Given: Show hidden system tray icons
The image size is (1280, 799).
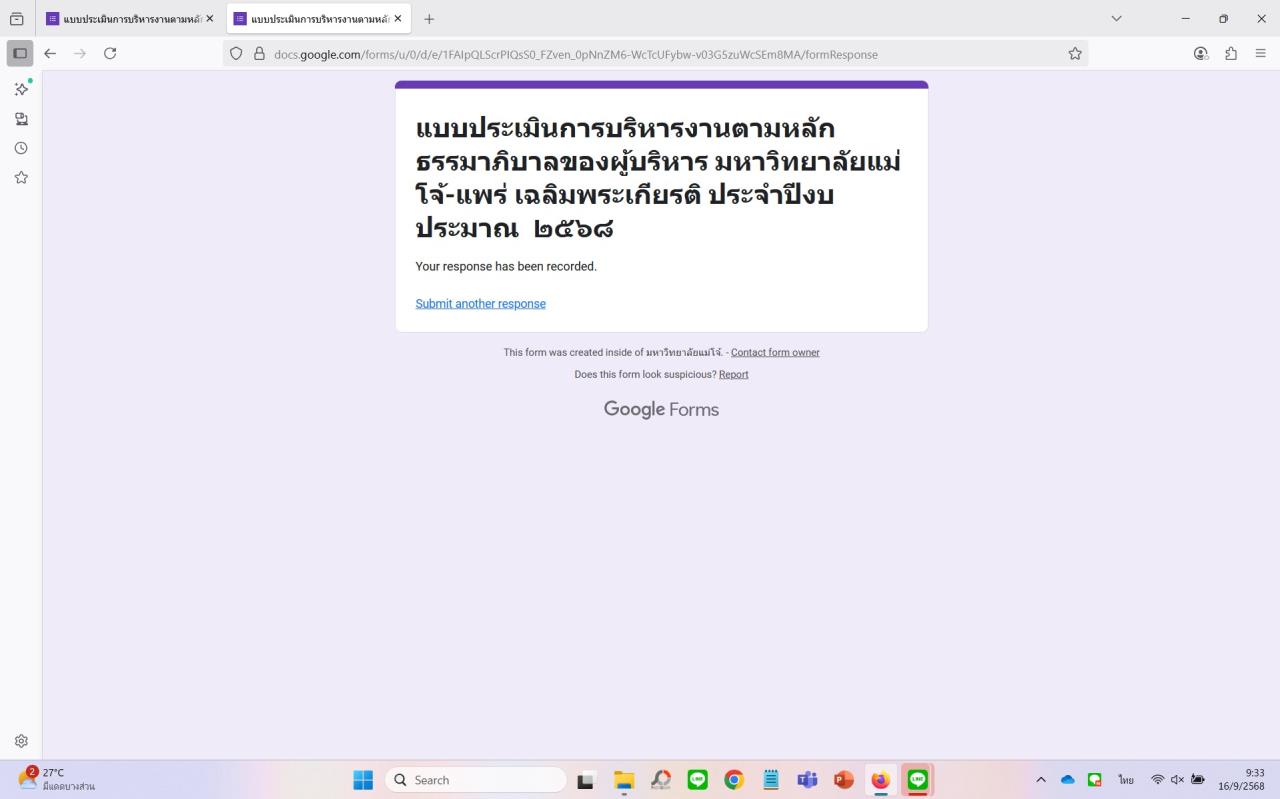Looking at the screenshot, I should pos(1040,780).
